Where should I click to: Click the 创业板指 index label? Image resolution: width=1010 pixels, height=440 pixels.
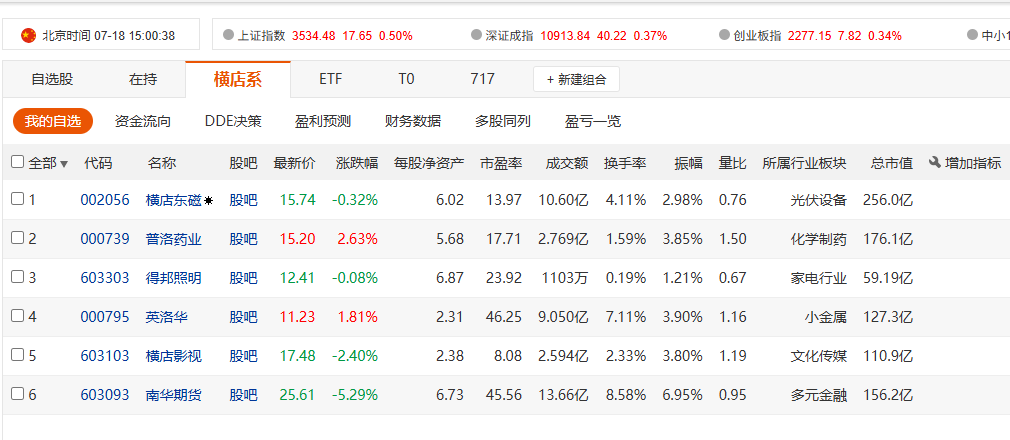pos(758,35)
